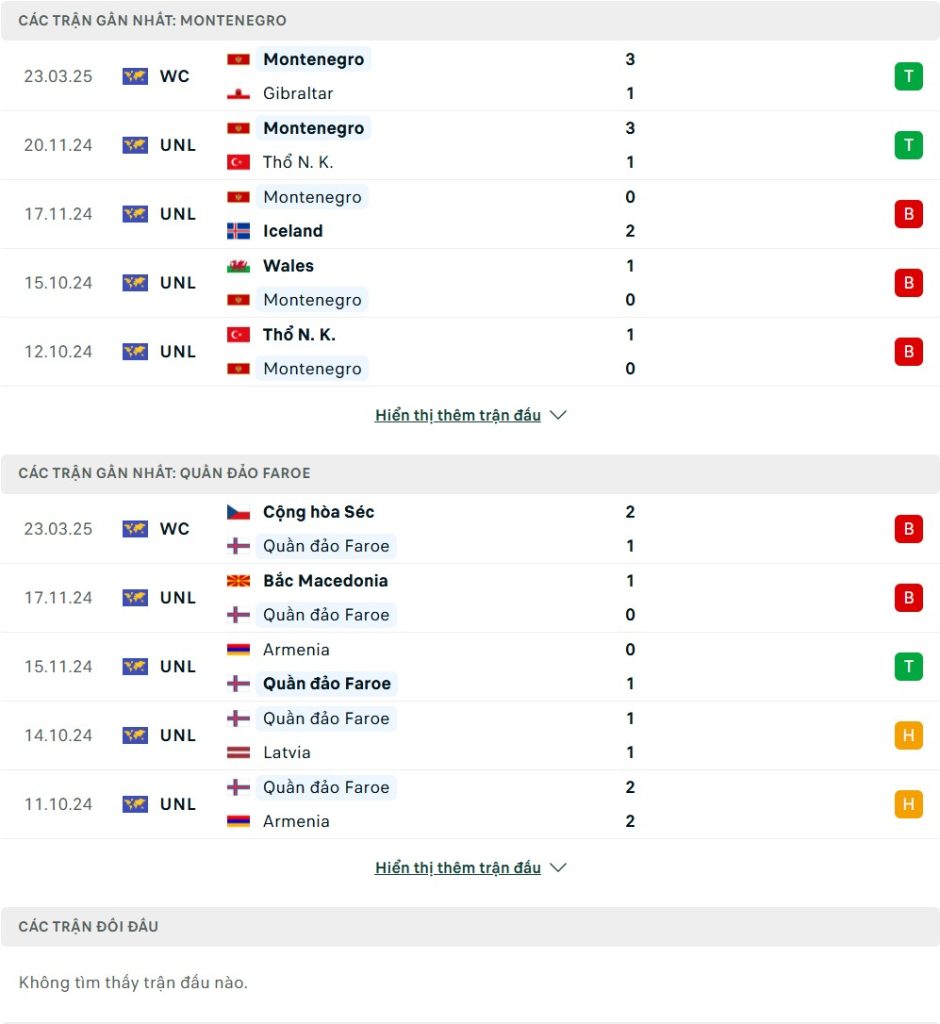Expand more Quần đảo Faroe matches with the chevron

coord(558,867)
